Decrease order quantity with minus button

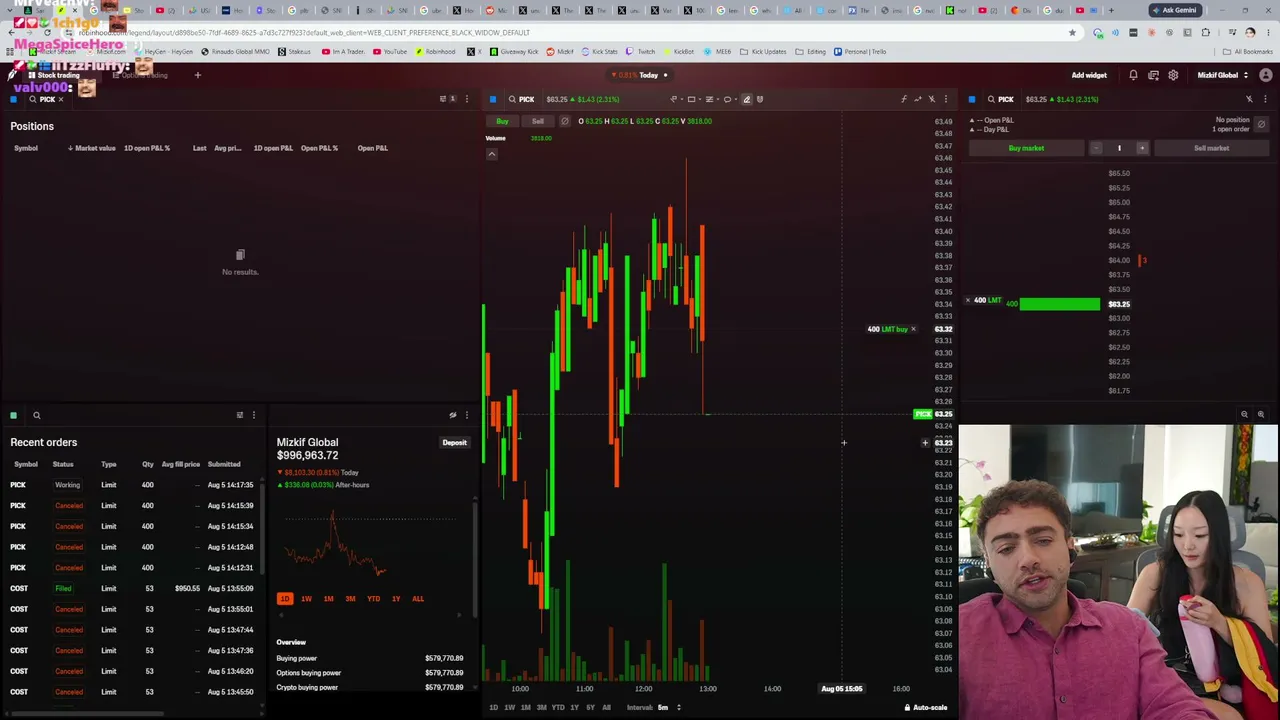pyautogui.click(x=1096, y=148)
